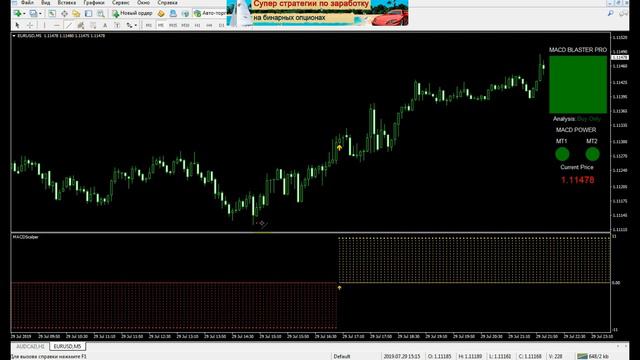Switch to H1 timeframe
The width and height of the screenshot is (640, 360).
[198, 25]
